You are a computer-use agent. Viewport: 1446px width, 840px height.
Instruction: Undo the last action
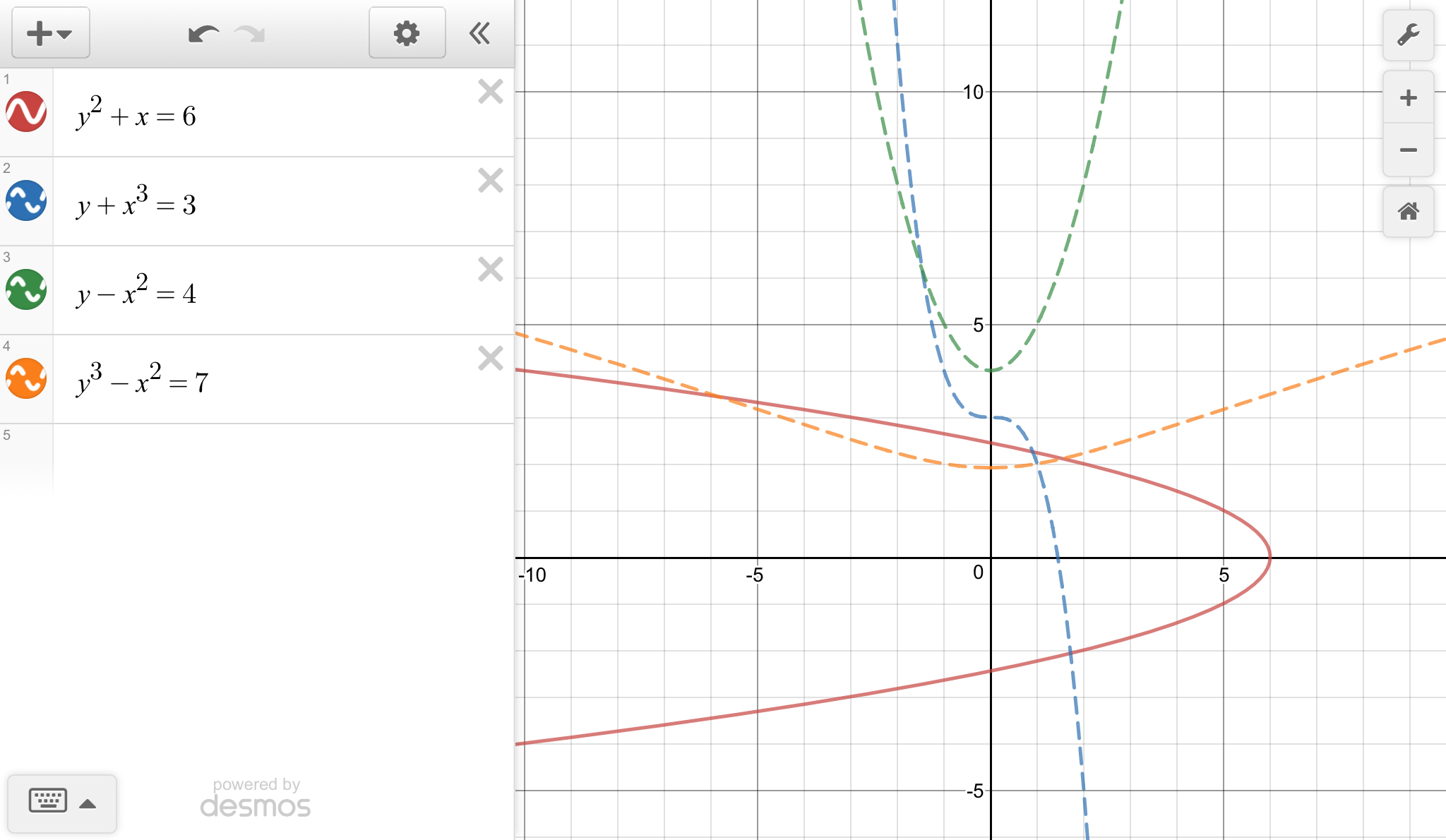[203, 33]
